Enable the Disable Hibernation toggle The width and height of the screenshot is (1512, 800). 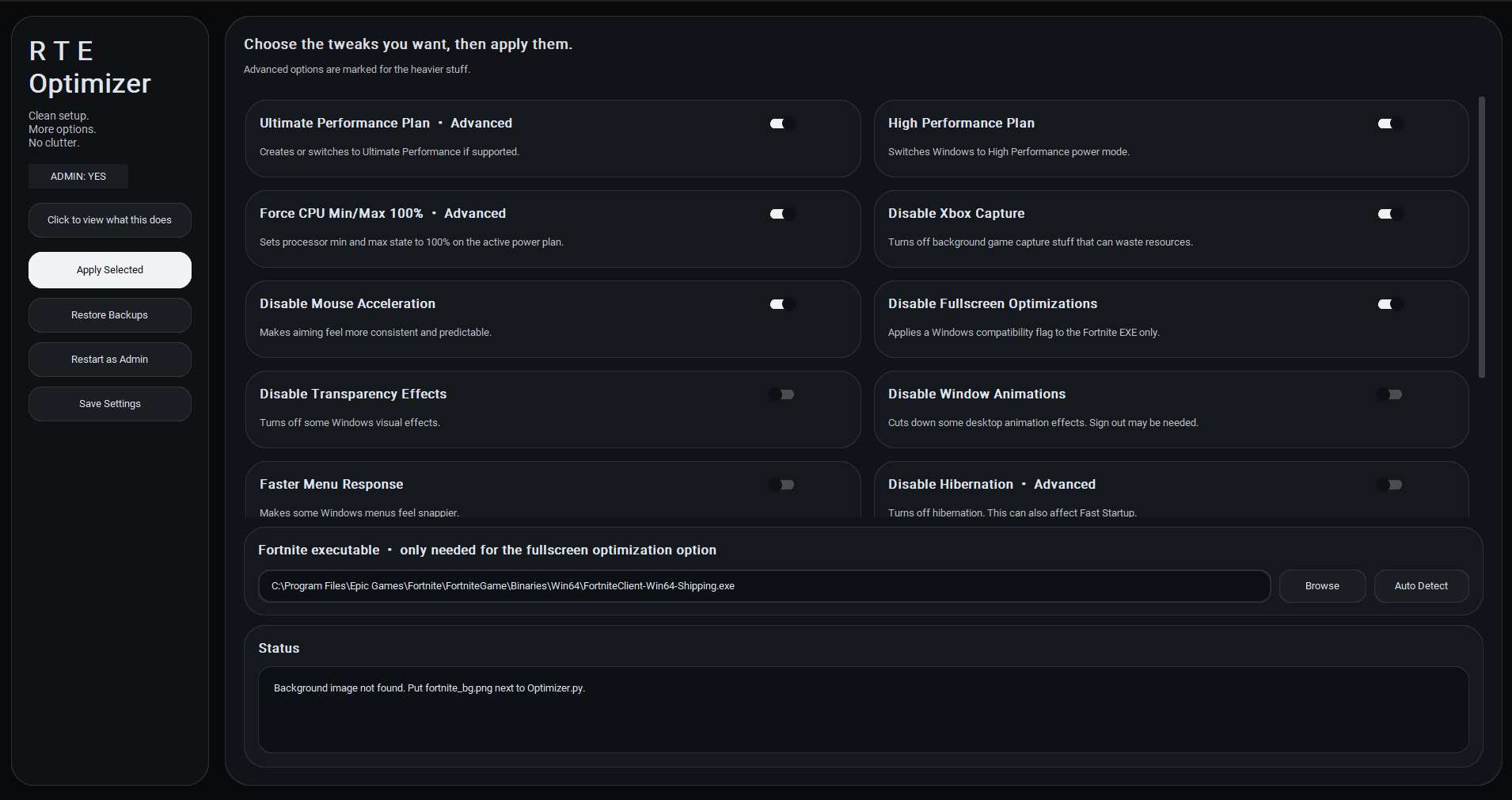coord(1389,485)
